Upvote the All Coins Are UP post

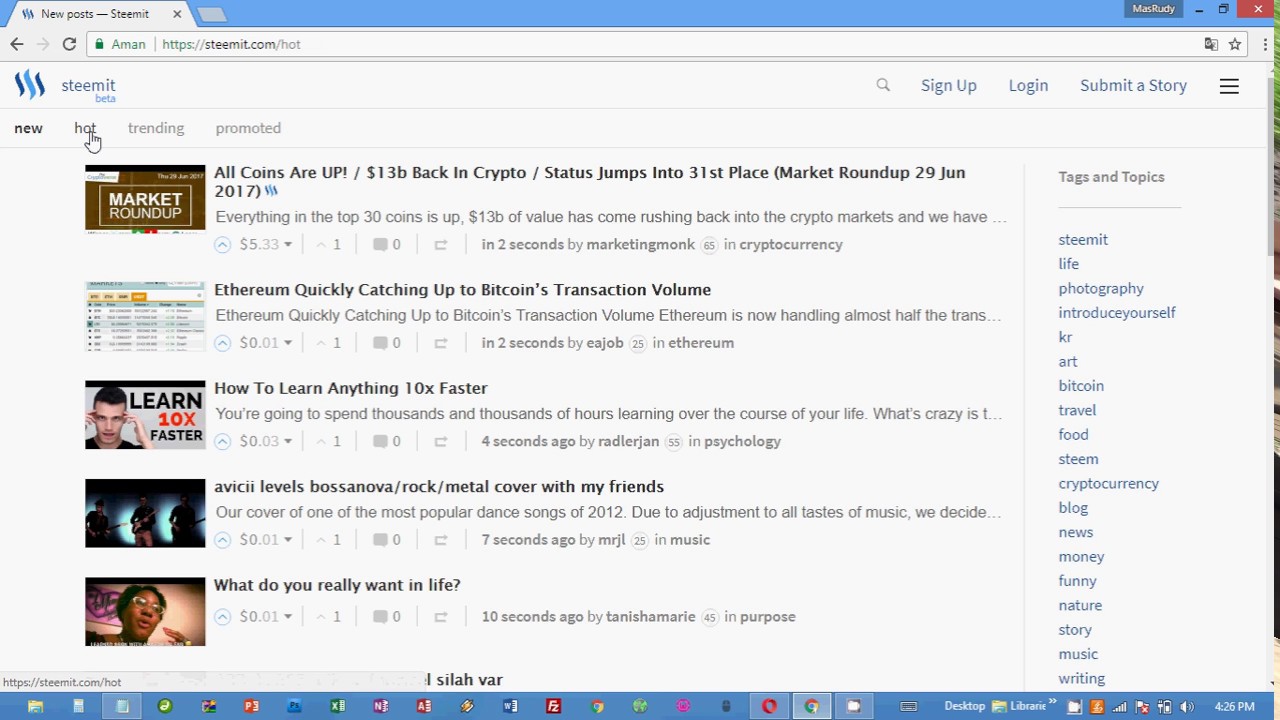(222, 244)
